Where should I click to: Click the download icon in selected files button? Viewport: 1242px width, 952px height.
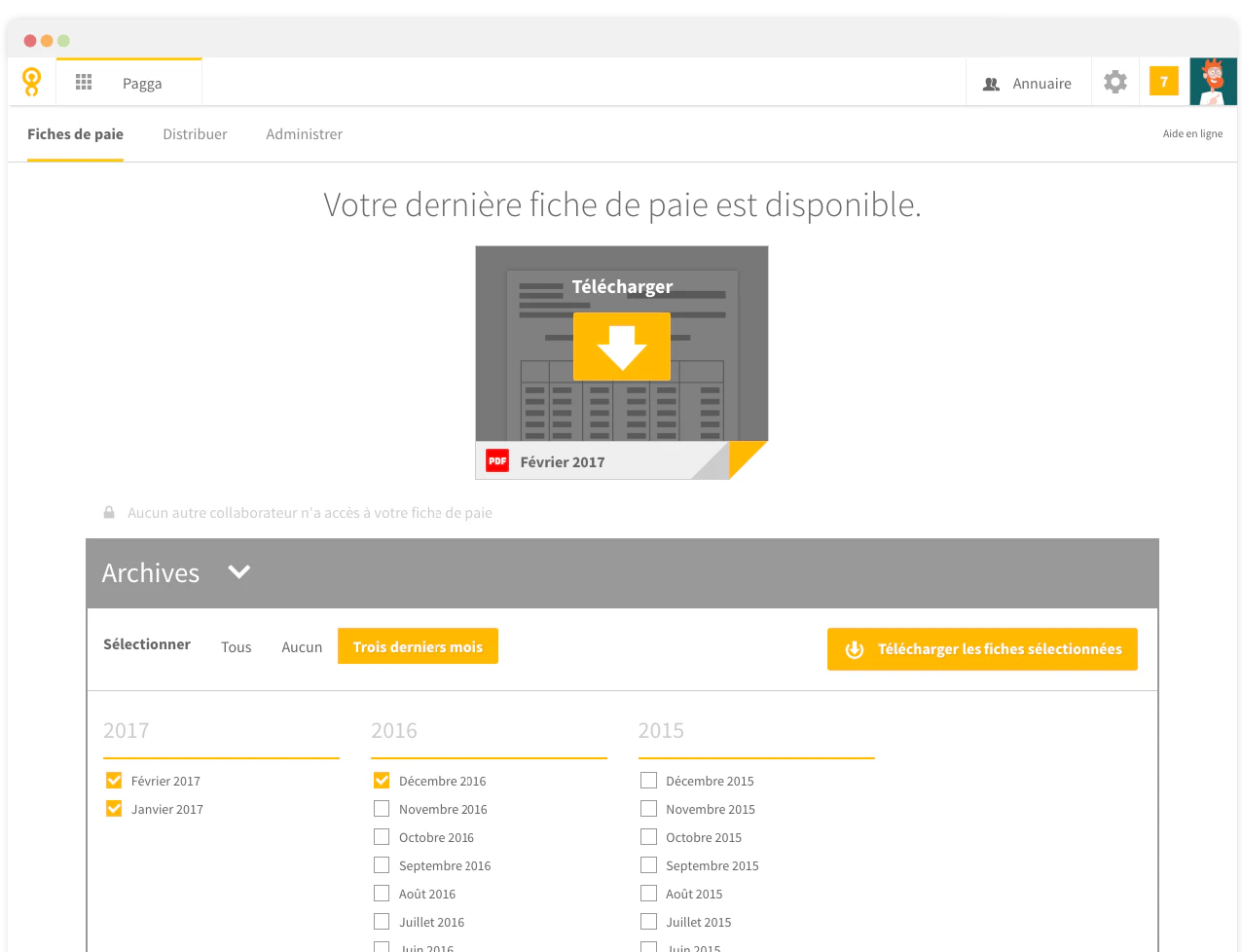coord(855,649)
